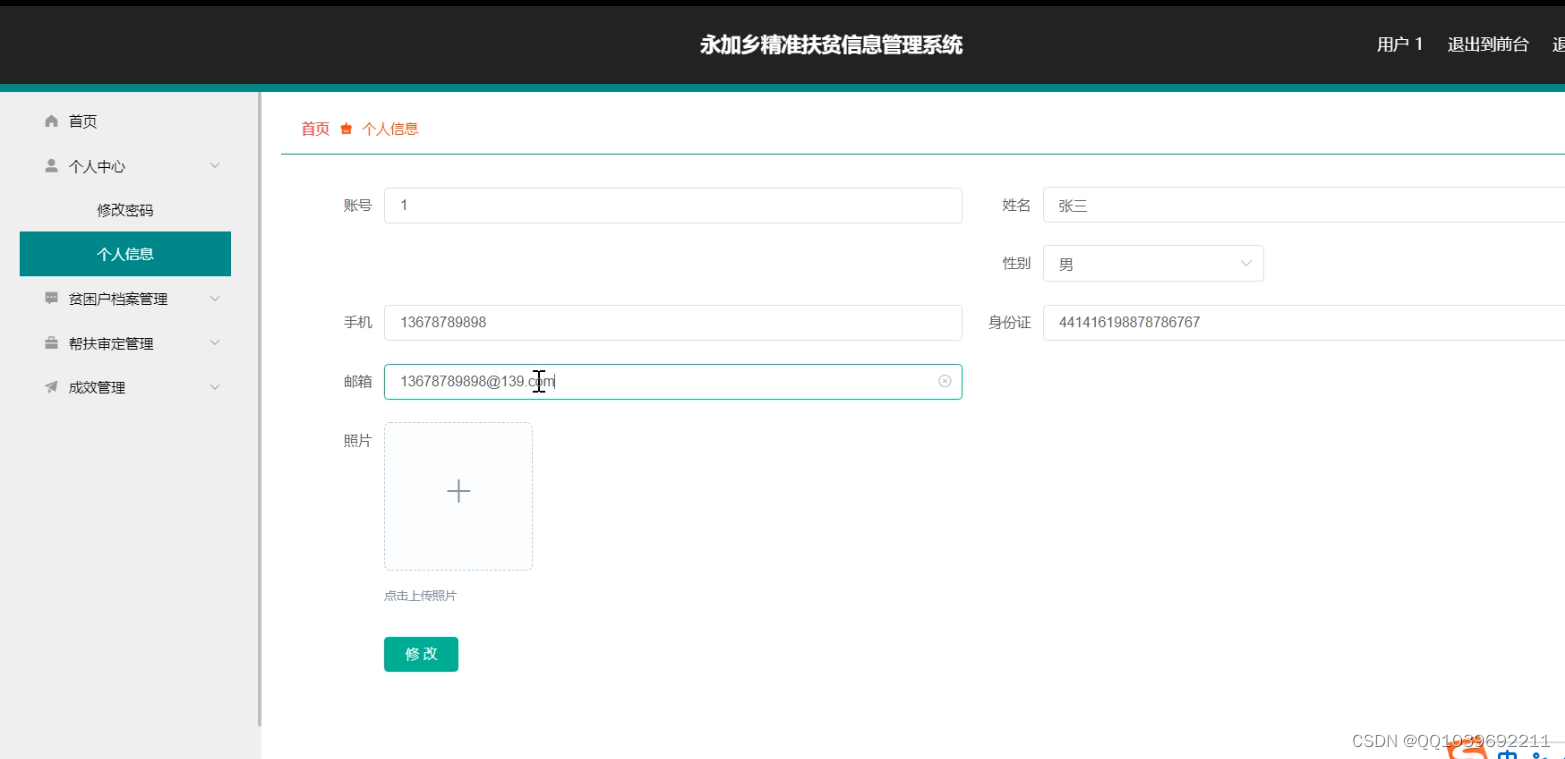This screenshot has width=1565, height=759.
Task: Click the home icon beside 首页 in sidebar
Action: pos(52,121)
